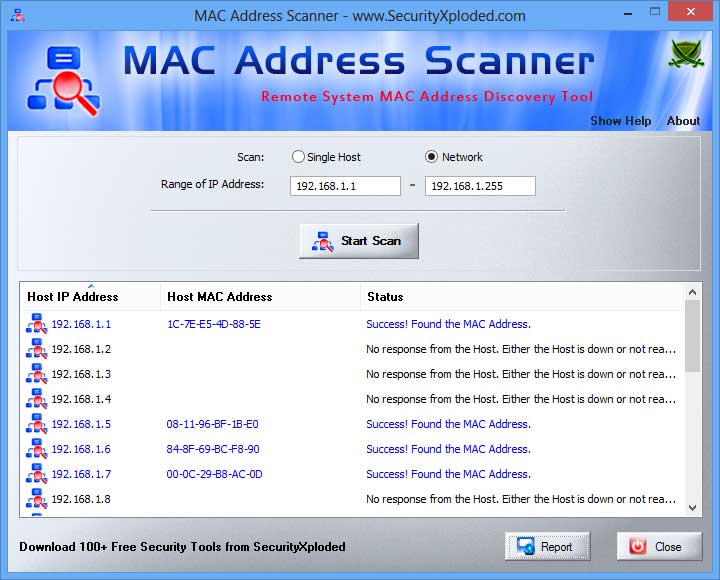
Task: Open the About link
Action: click(683, 121)
